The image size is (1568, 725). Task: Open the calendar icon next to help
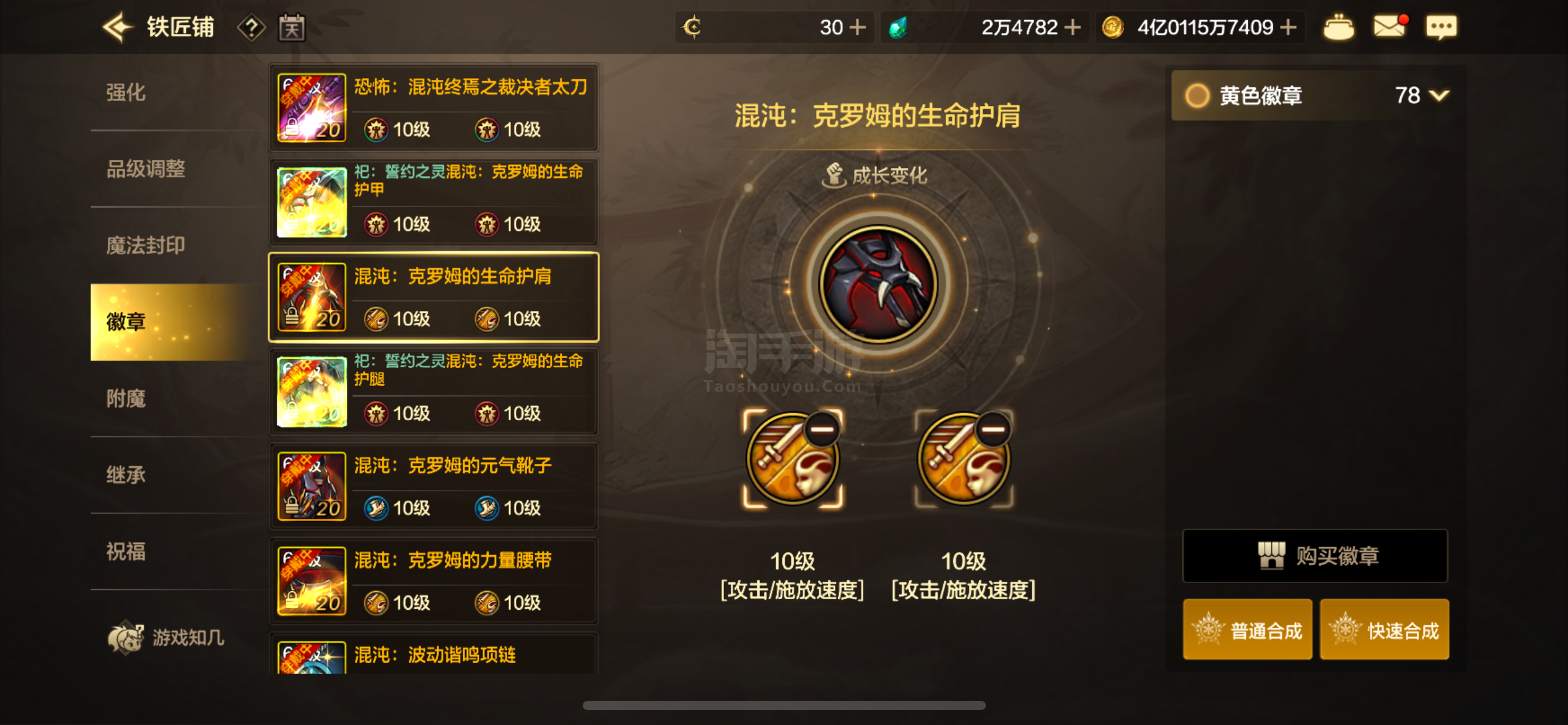292,28
